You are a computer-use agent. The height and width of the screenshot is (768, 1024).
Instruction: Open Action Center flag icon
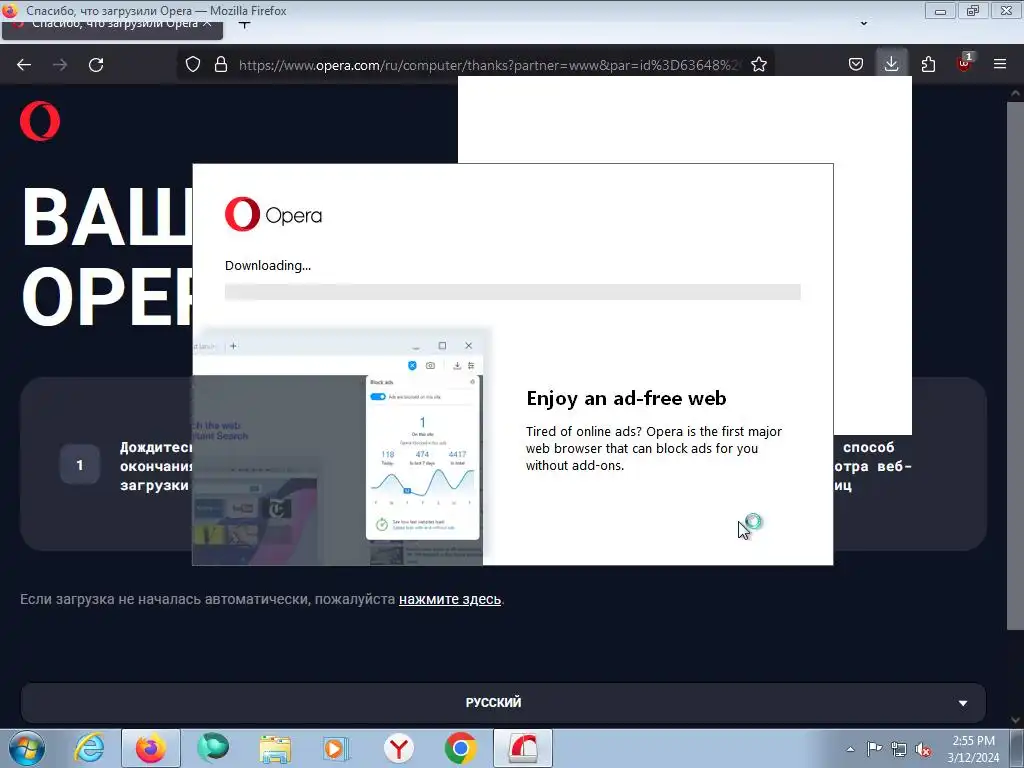[874, 749]
